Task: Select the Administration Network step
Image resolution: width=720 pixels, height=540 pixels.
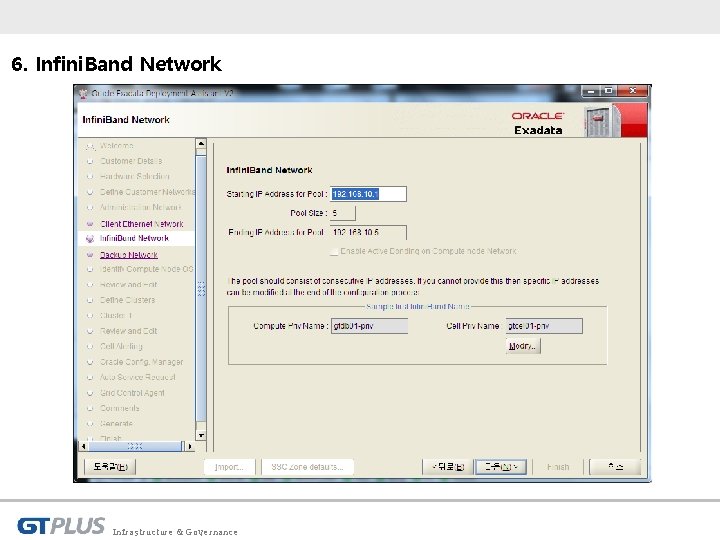Action: pos(141,207)
